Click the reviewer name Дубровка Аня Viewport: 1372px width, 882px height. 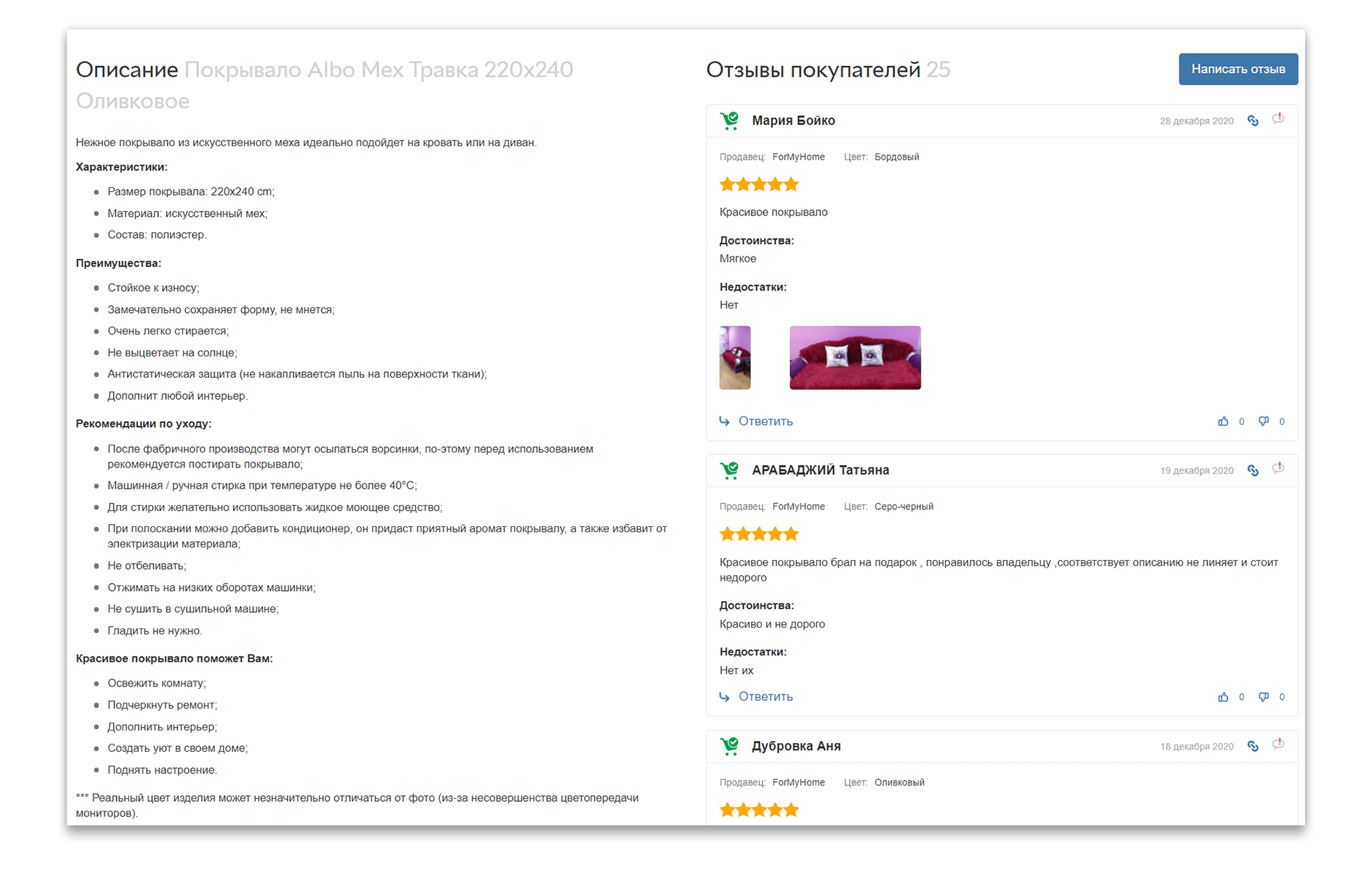click(796, 746)
